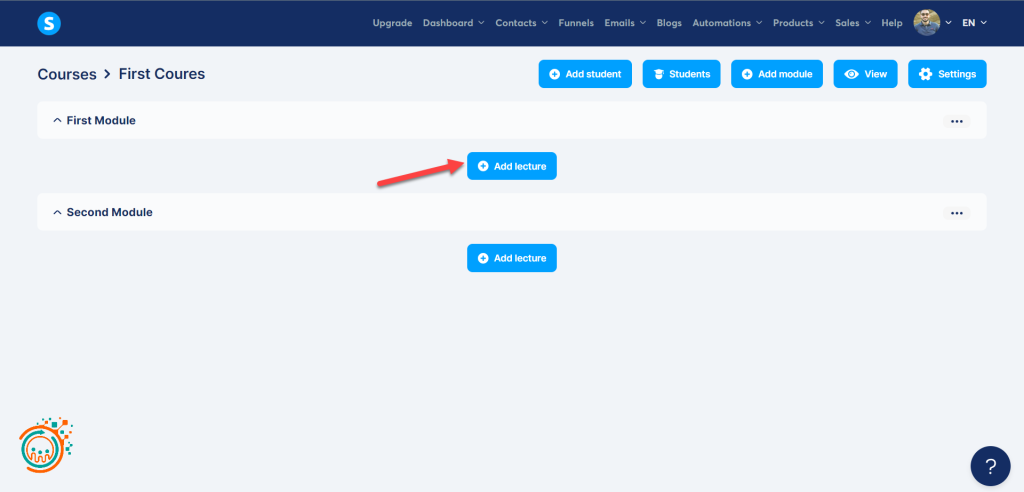This screenshot has width=1024, height=492.
Task: Open three-dots menu for First Module
Action: click(x=956, y=121)
